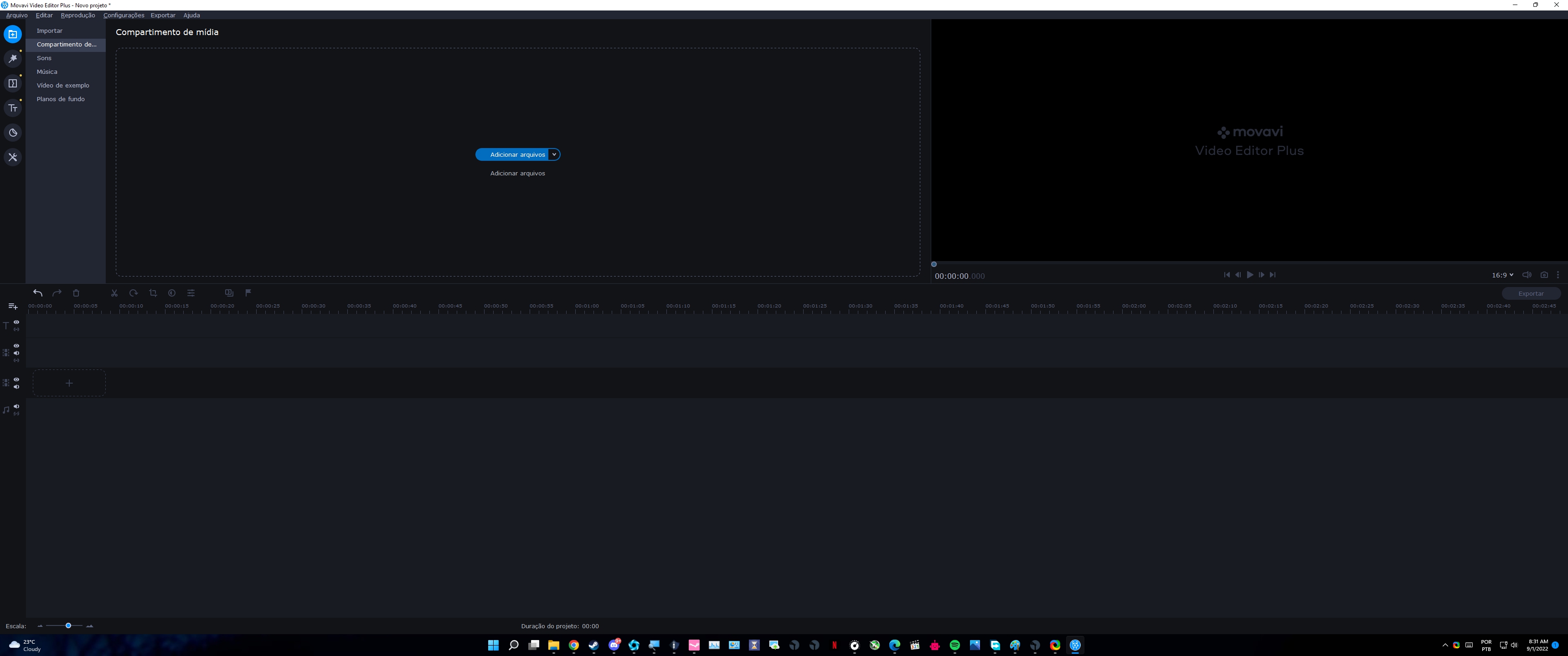Open the Transitions tab in left sidebar
Image resolution: width=1568 pixels, height=656 pixels.
pyautogui.click(x=13, y=83)
